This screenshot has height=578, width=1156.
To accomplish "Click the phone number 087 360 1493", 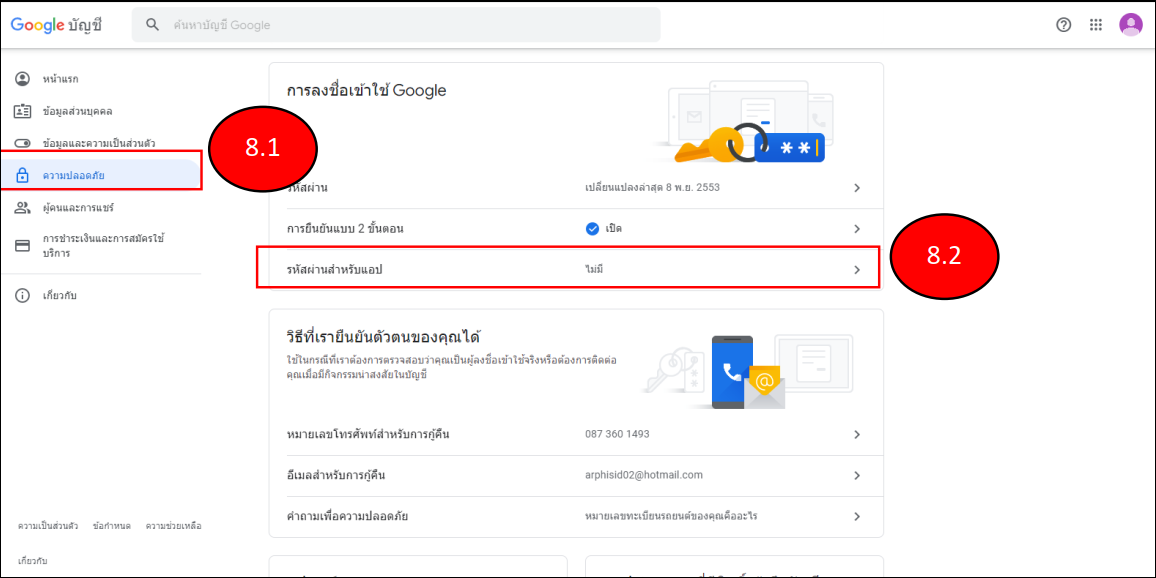I will coord(617,434).
